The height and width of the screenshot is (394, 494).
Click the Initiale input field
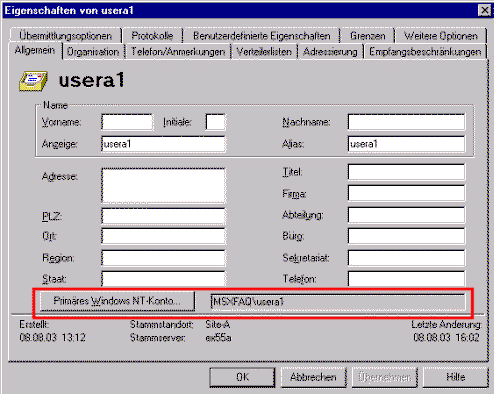pyautogui.click(x=216, y=122)
